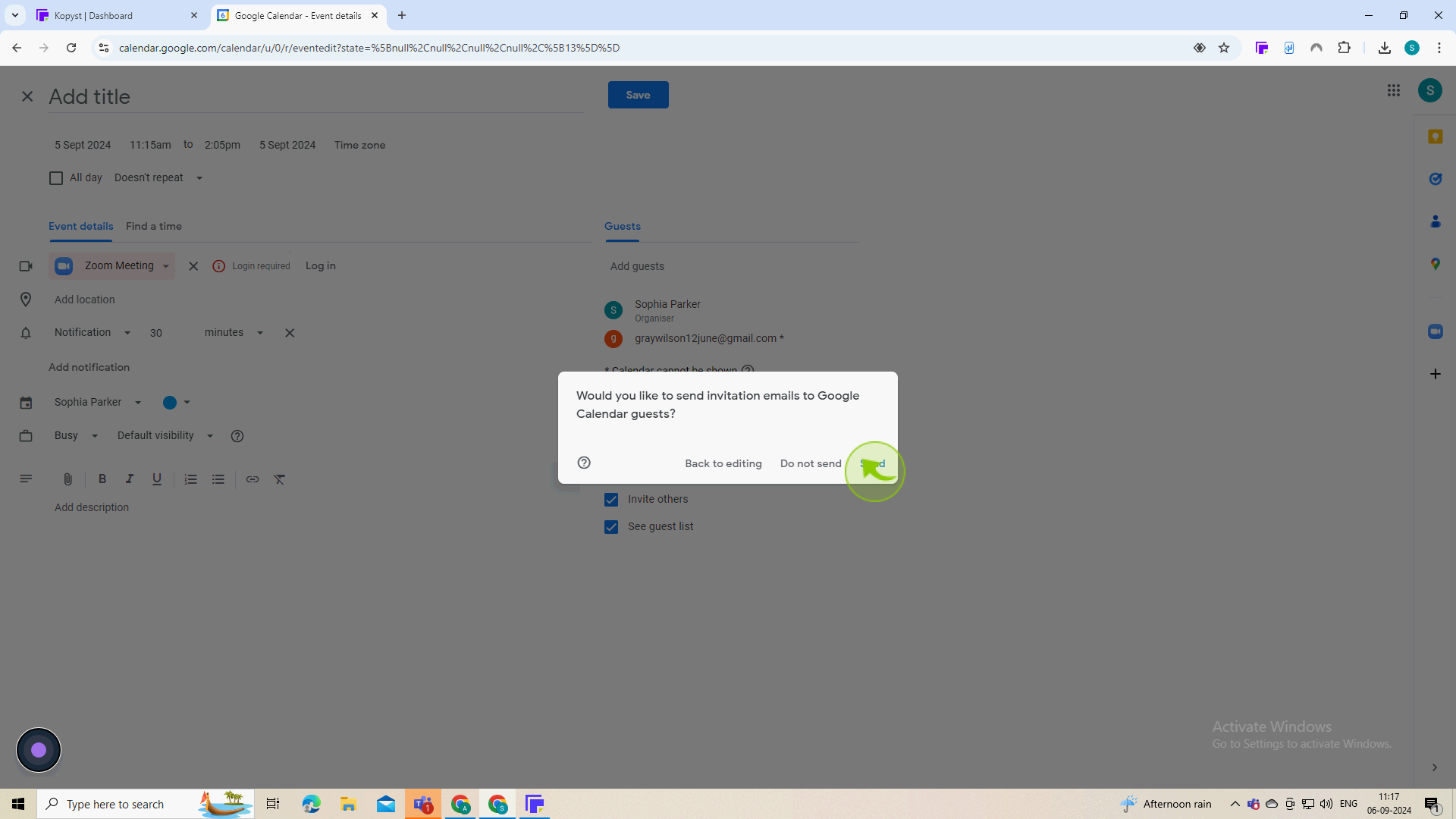The image size is (1456, 819).
Task: Switch to the Kopyst Dashboard browser tab
Action: tap(118, 15)
